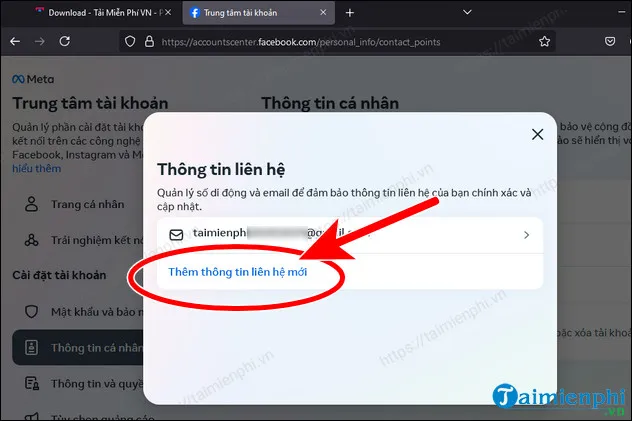The image size is (632, 421).
Task: Open Trải nghiệm kết nối menu item
Action: tap(79, 240)
